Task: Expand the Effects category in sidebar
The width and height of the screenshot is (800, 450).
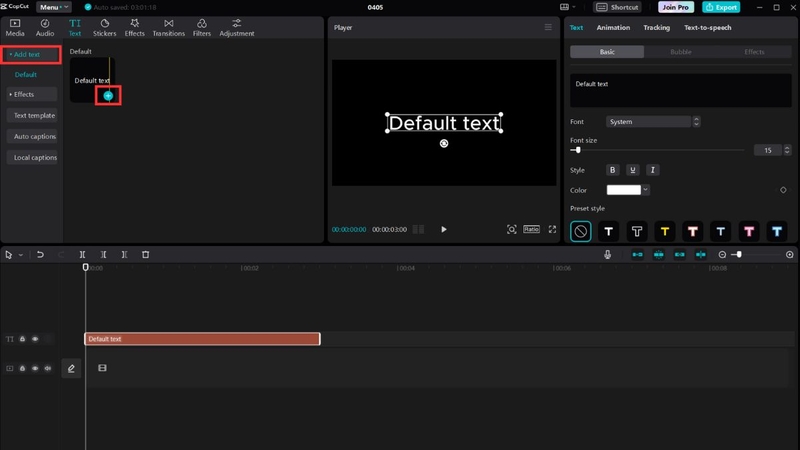Action: click(32, 94)
